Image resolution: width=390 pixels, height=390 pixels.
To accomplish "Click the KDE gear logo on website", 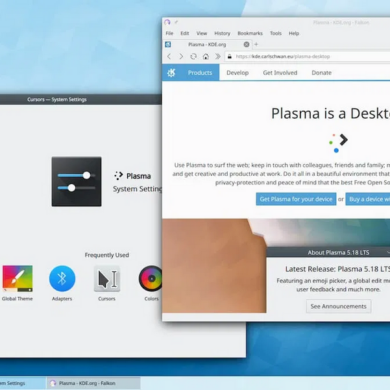I will [x=171, y=73].
